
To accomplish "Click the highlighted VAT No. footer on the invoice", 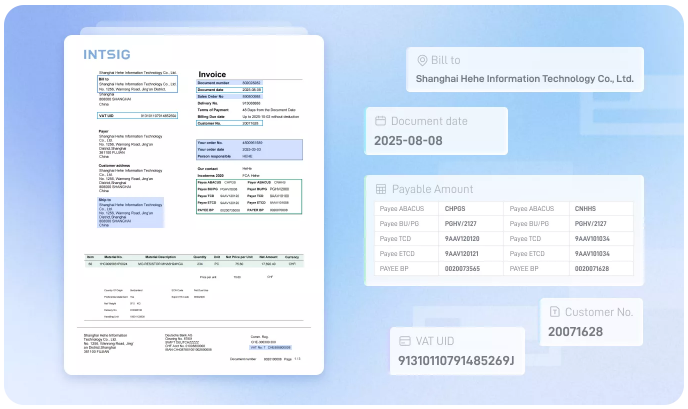I will point(270,348).
